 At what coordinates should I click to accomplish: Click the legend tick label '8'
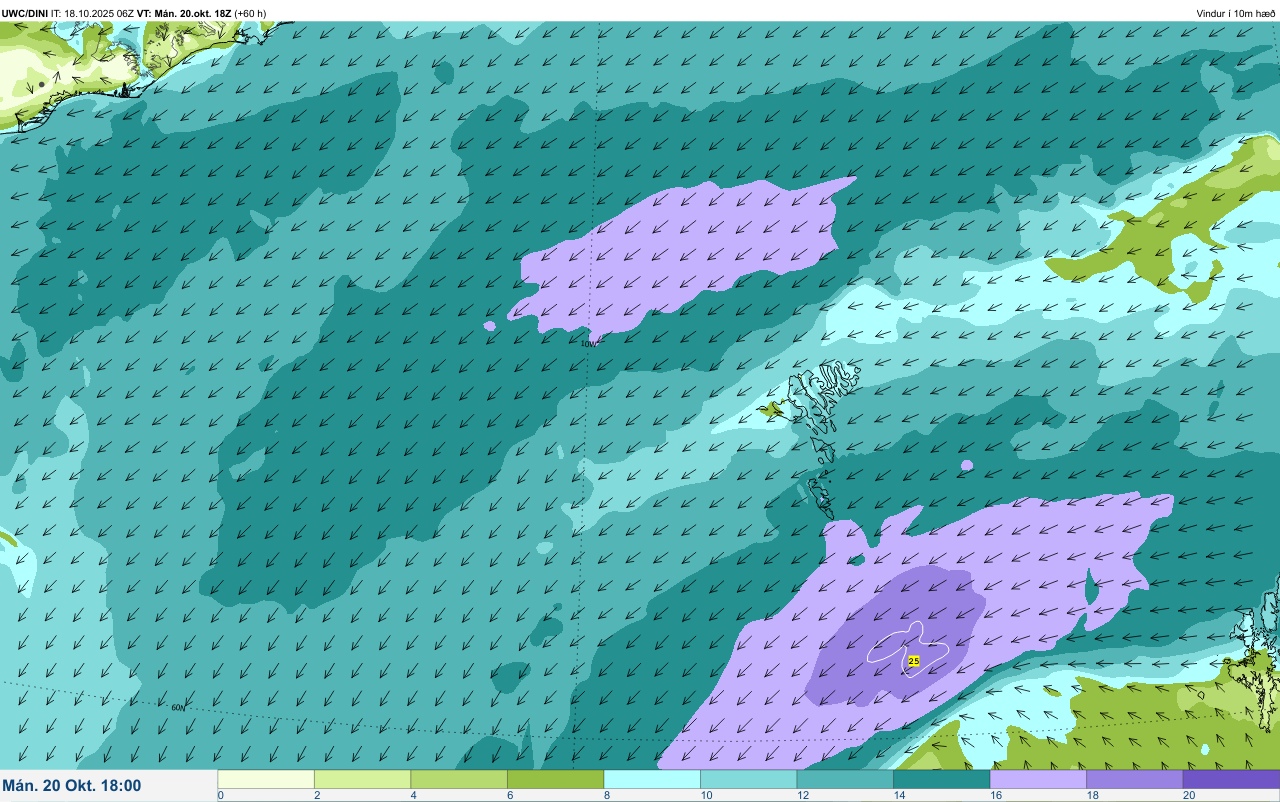(x=606, y=795)
